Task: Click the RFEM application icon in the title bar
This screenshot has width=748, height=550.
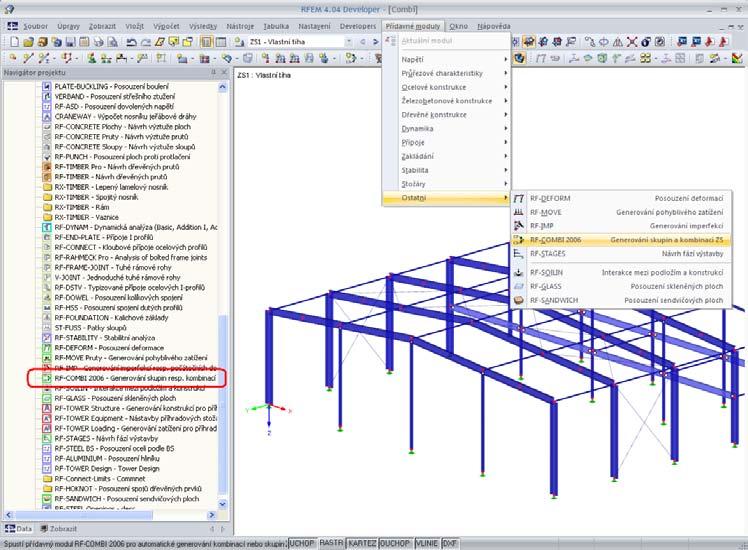Action: [x=9, y=9]
